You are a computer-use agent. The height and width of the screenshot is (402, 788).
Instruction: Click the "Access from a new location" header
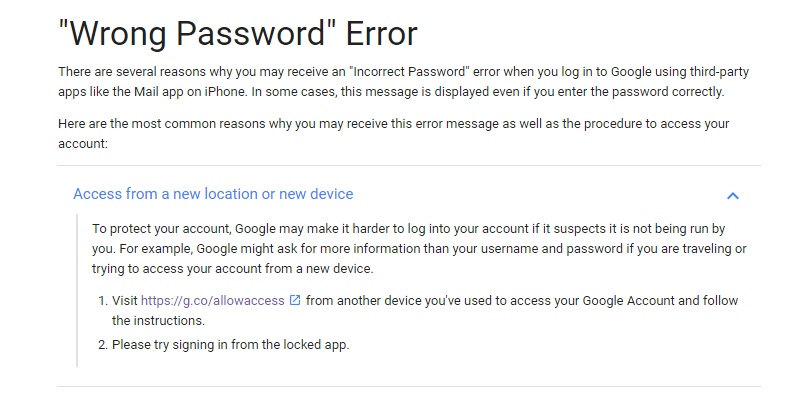tap(213, 194)
